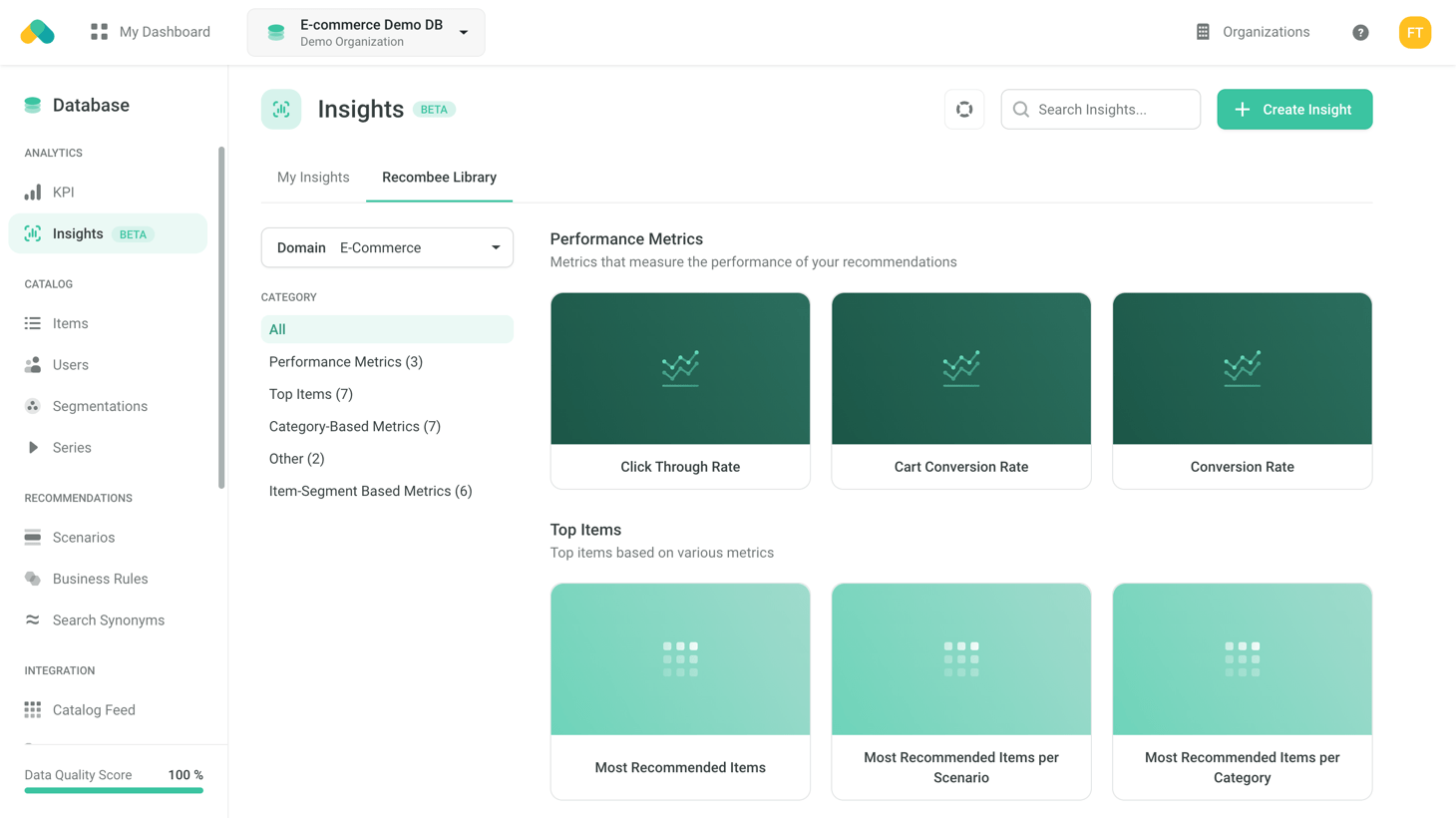Select the Recombee Library tab
This screenshot has width=1456, height=818.
[x=439, y=178]
